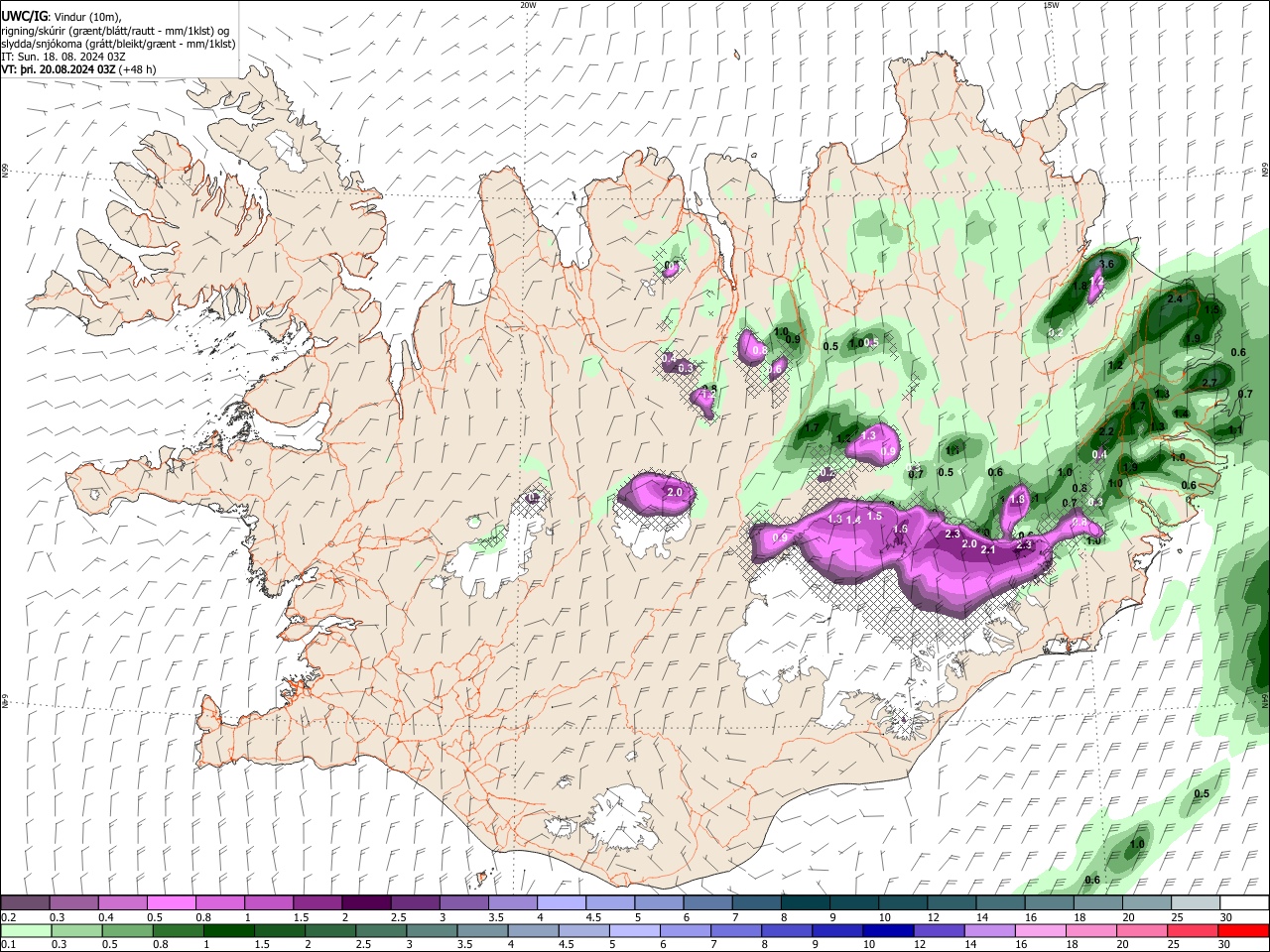Click the dark blue swatch labeled 10, lower legend

[x=887, y=930]
